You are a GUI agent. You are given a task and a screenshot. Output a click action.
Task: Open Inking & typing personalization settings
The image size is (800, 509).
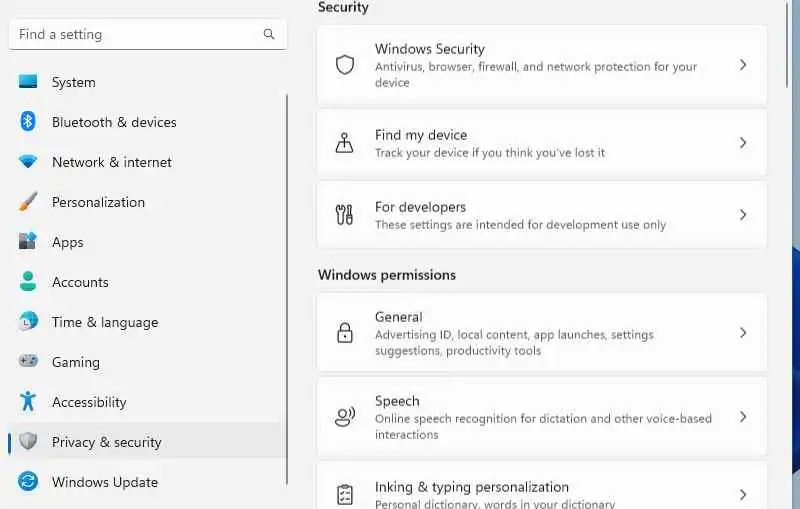[471, 488]
